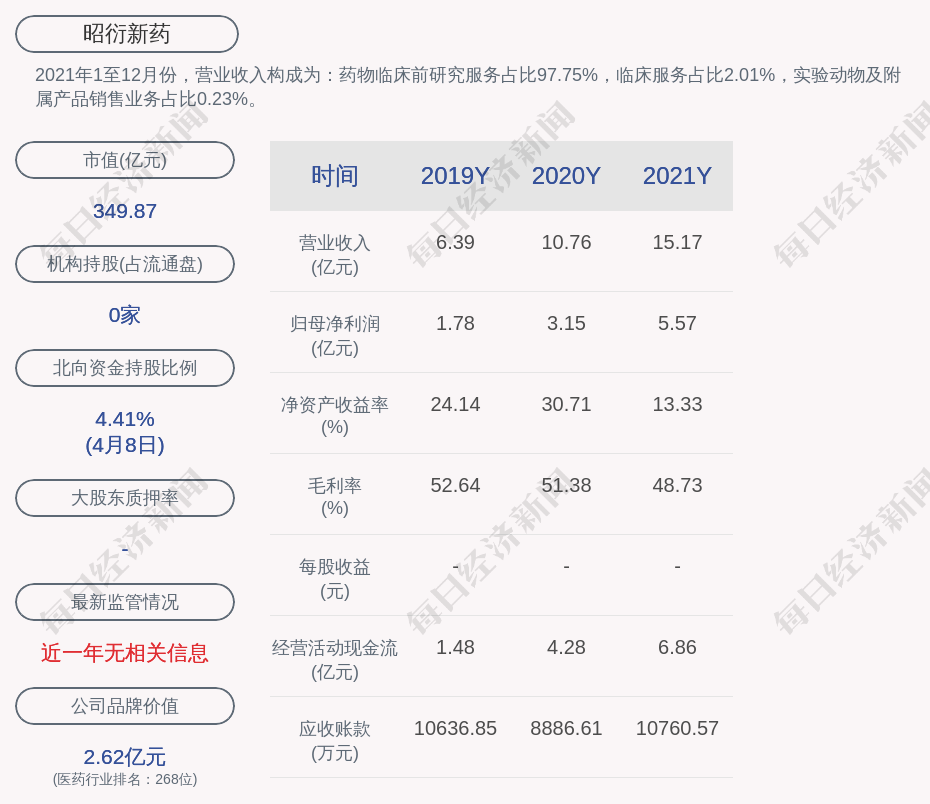Screen dimensions: 930x804
Task: Click the 市值(亿元) label pill
Action: pos(125,160)
